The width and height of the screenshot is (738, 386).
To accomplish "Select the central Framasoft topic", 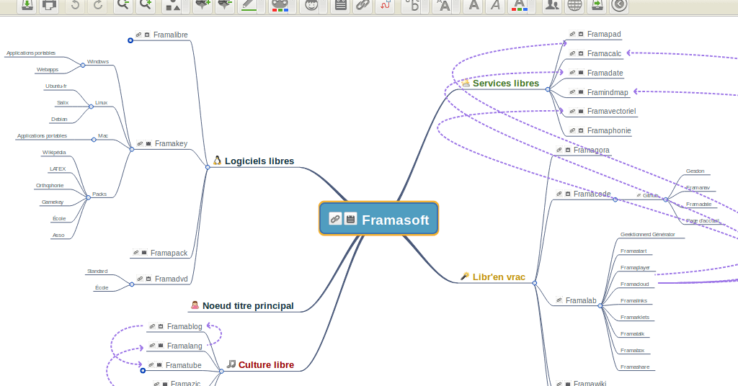I will click(x=379, y=219).
